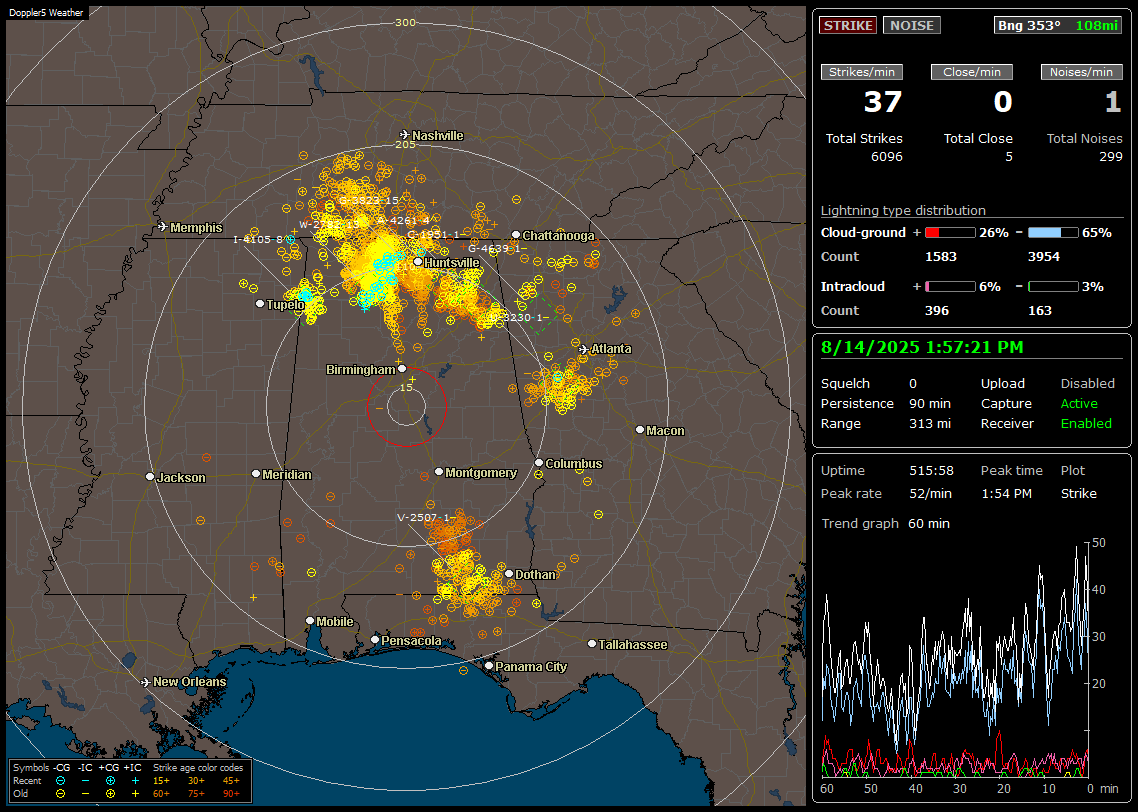Click the Old +IC yellow plus symbol
Viewport: 1138px width, 812px height.
pos(135,794)
